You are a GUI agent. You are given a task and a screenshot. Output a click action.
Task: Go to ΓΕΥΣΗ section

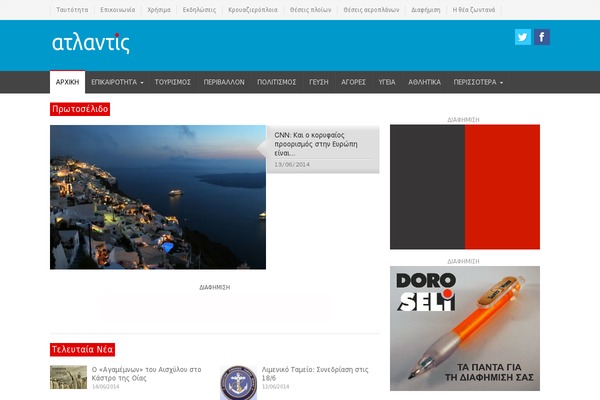point(319,82)
